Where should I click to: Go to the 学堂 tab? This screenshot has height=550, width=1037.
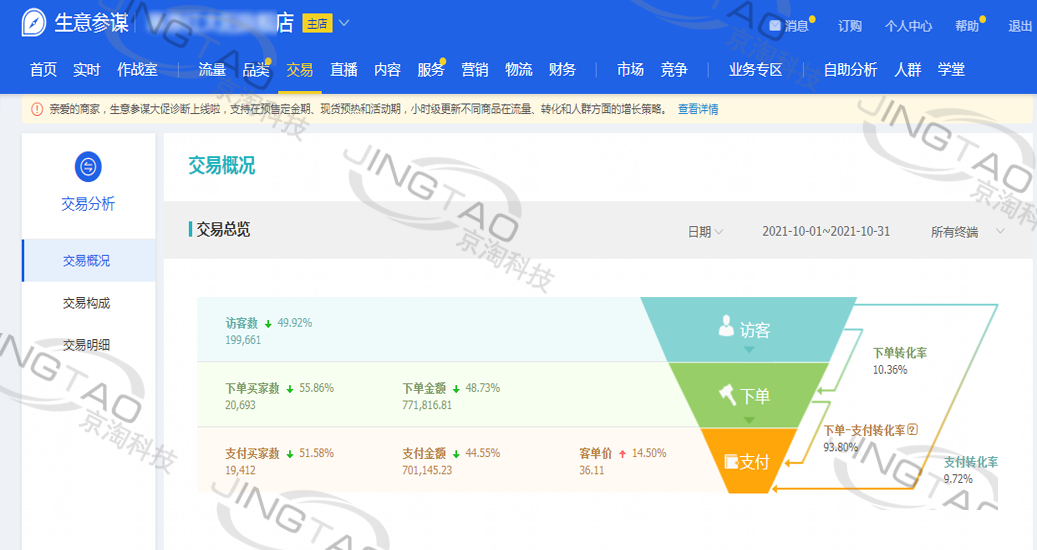tap(951, 69)
